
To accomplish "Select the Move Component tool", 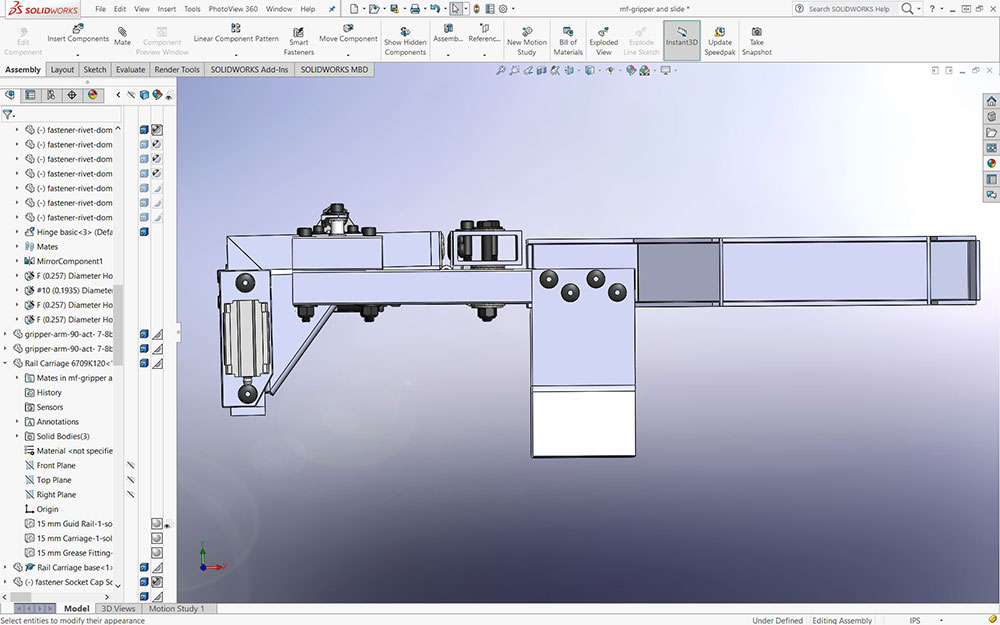I will coord(348,33).
